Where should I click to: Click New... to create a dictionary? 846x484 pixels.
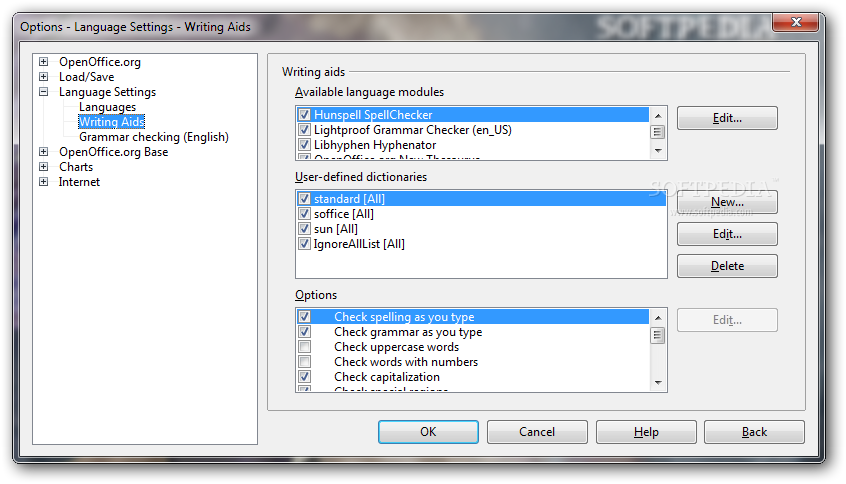tap(727, 202)
